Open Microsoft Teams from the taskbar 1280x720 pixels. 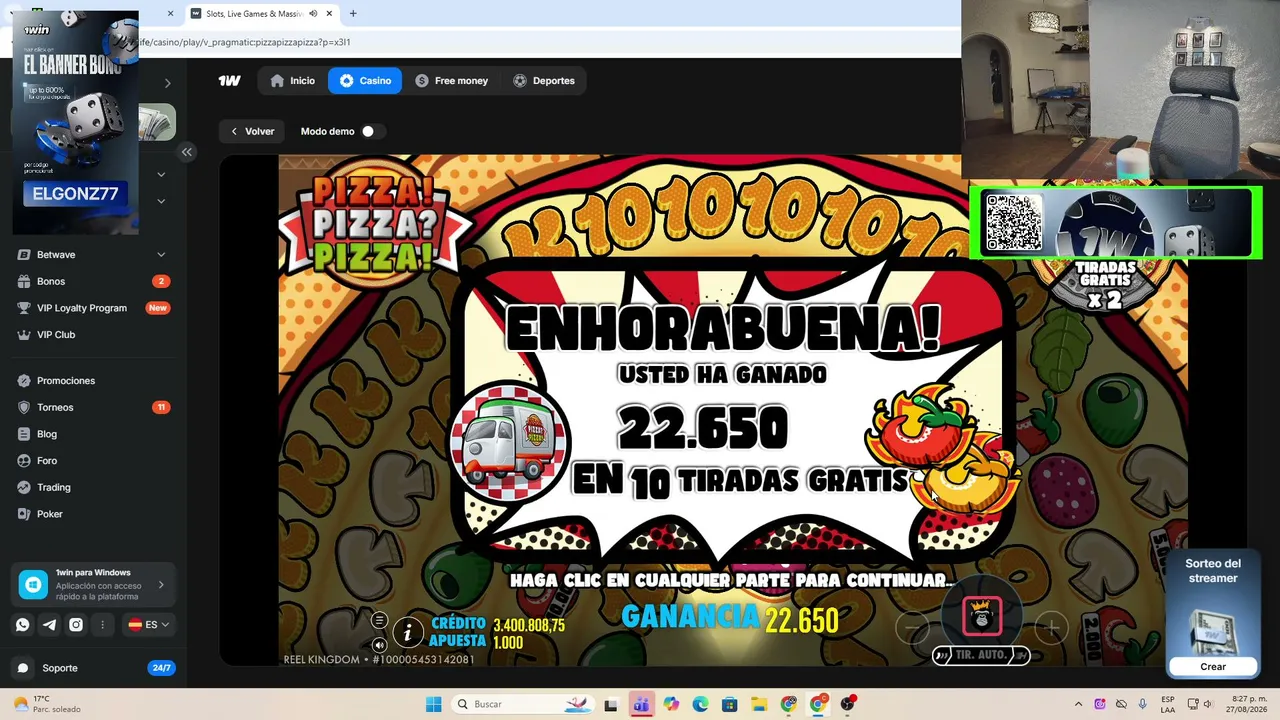click(641, 704)
